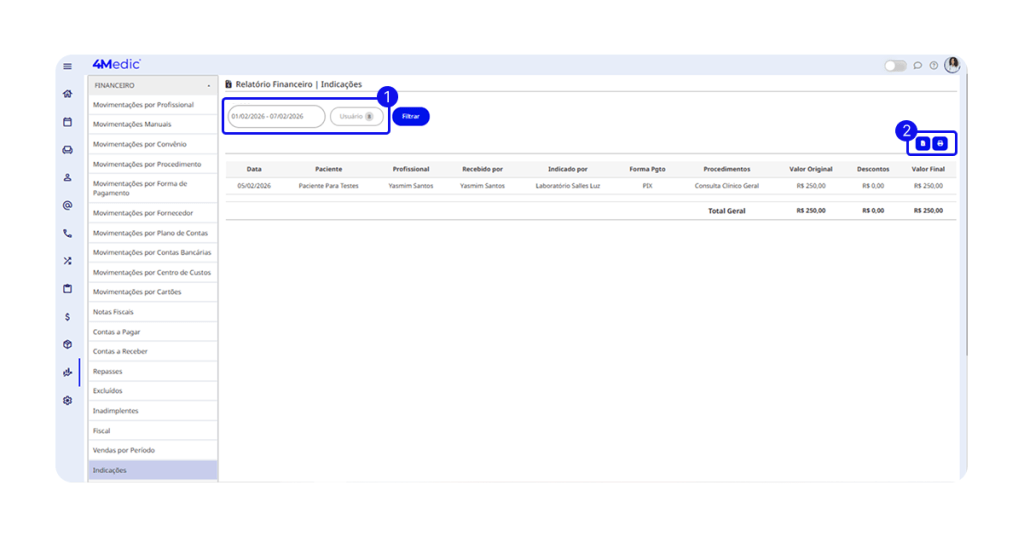Viewport: 1024px width, 537px height.
Task: Open the chat bubble icon
Action: pyautogui.click(x=918, y=66)
